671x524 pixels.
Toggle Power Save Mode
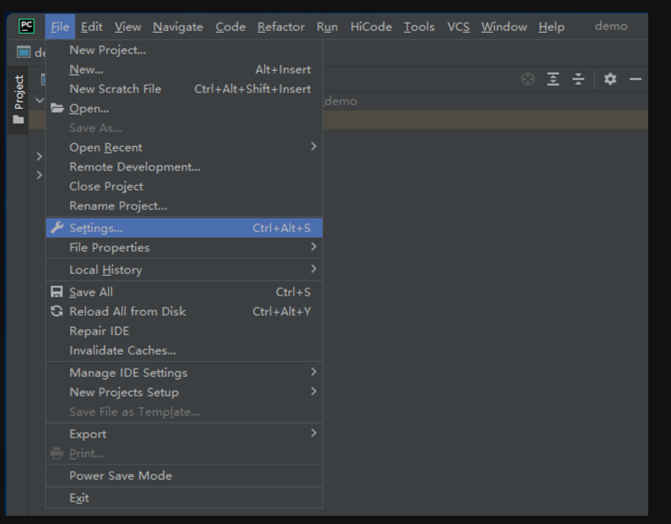[184, 476]
